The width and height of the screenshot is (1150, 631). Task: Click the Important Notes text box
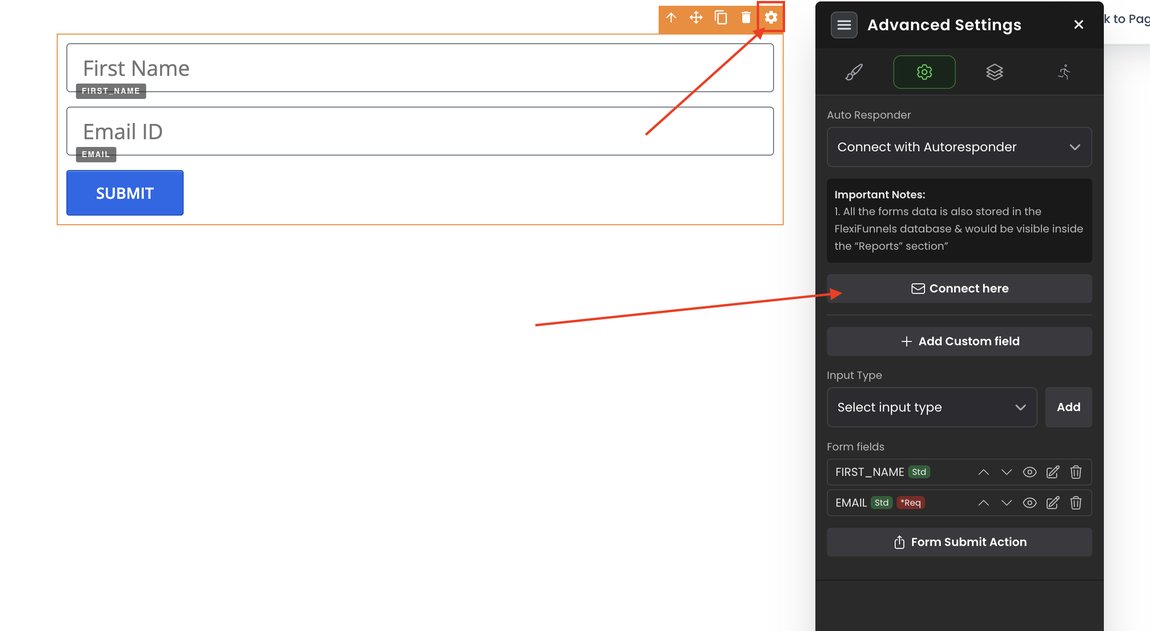point(959,220)
